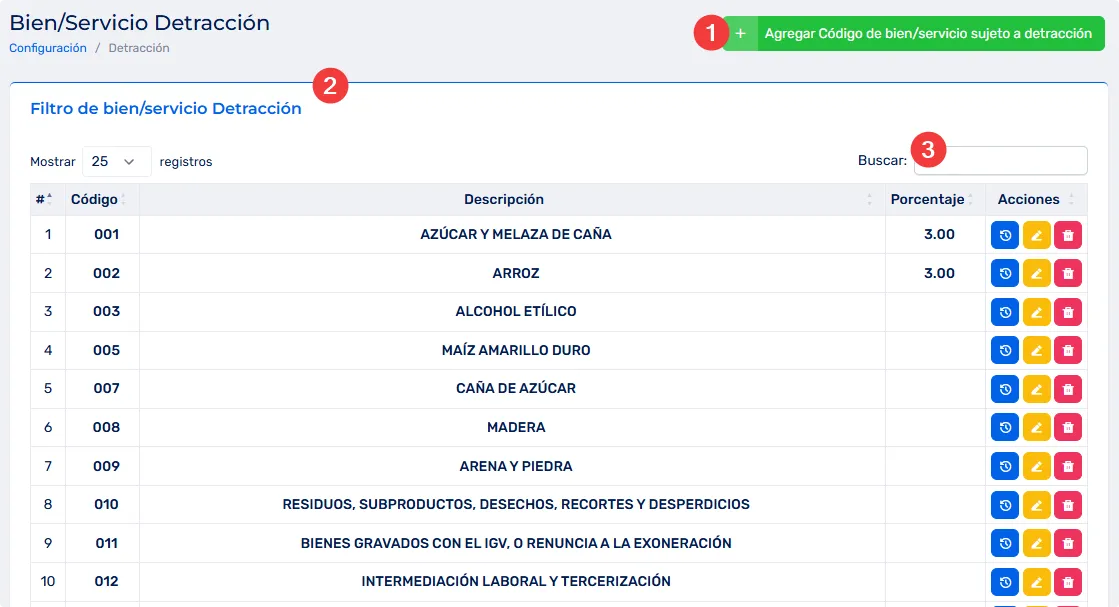Sort table by the # column
This screenshot has height=607, width=1119.
(44, 199)
